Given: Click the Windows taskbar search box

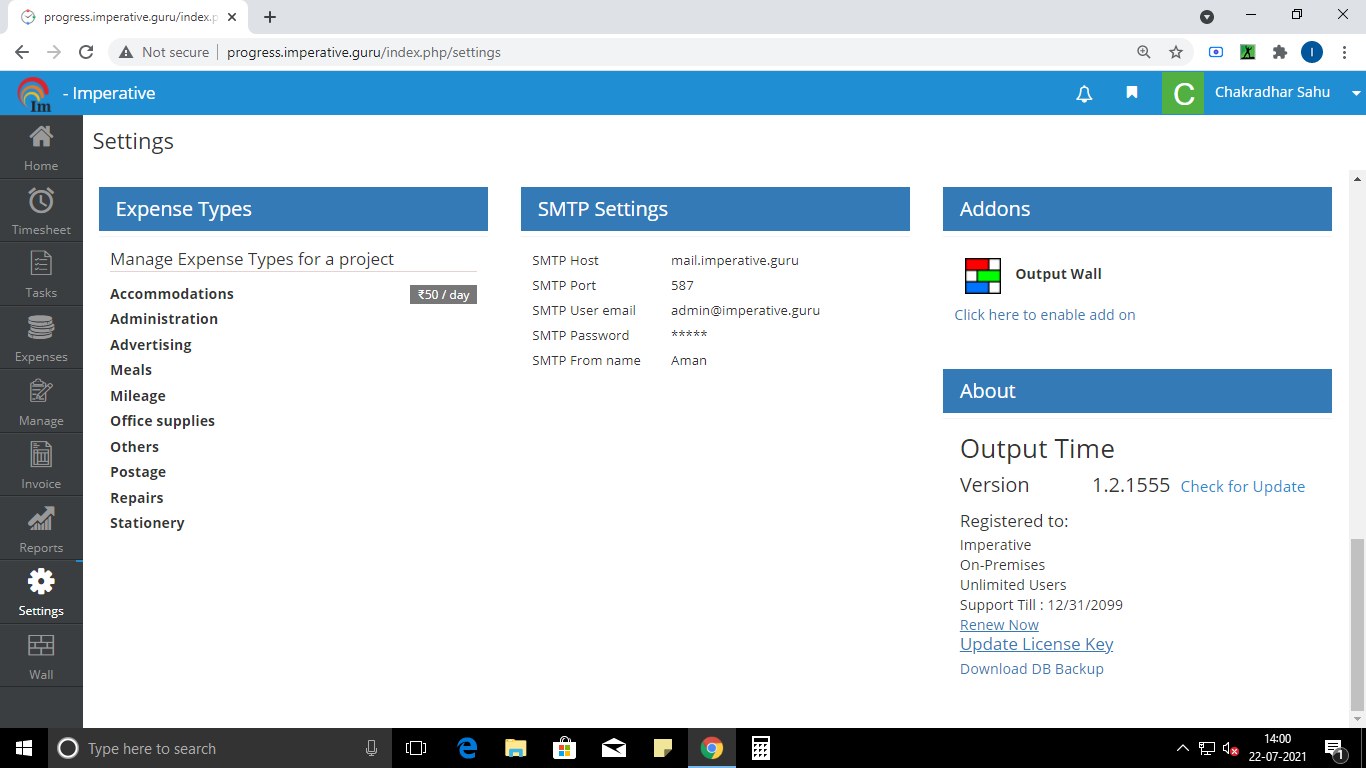Looking at the screenshot, I should tap(220, 749).
